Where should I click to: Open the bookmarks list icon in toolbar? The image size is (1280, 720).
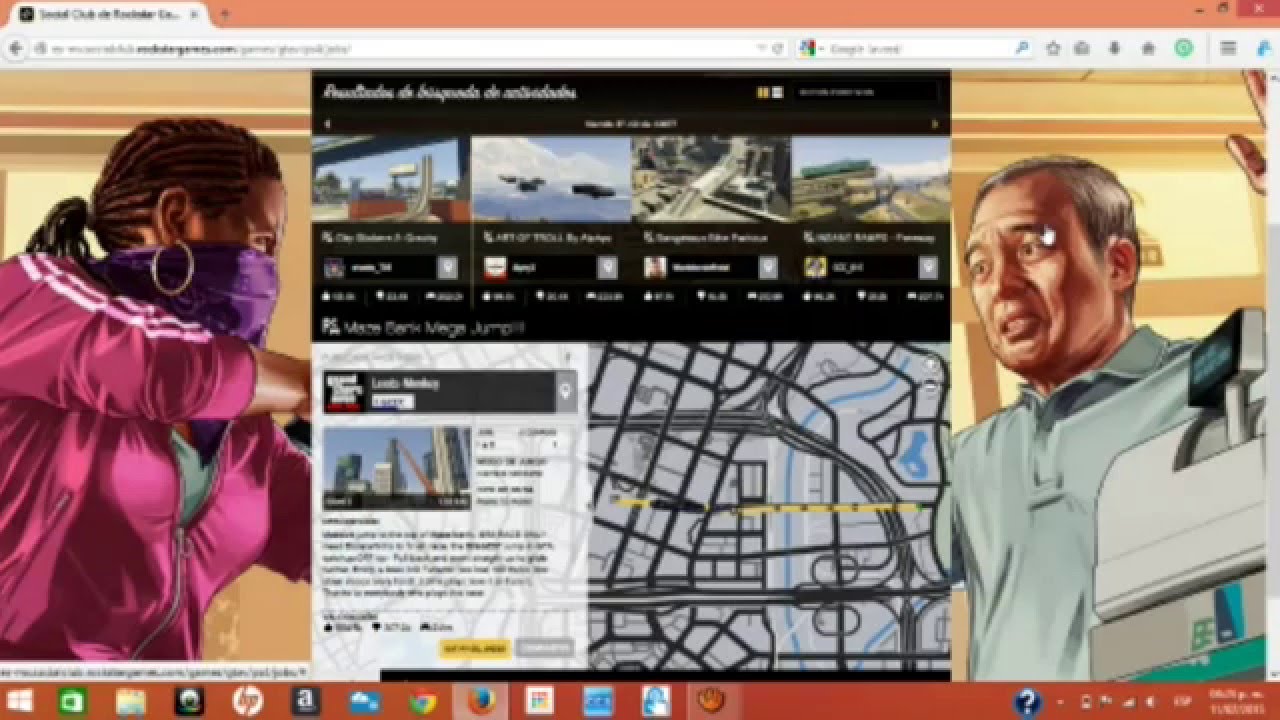coord(1082,48)
